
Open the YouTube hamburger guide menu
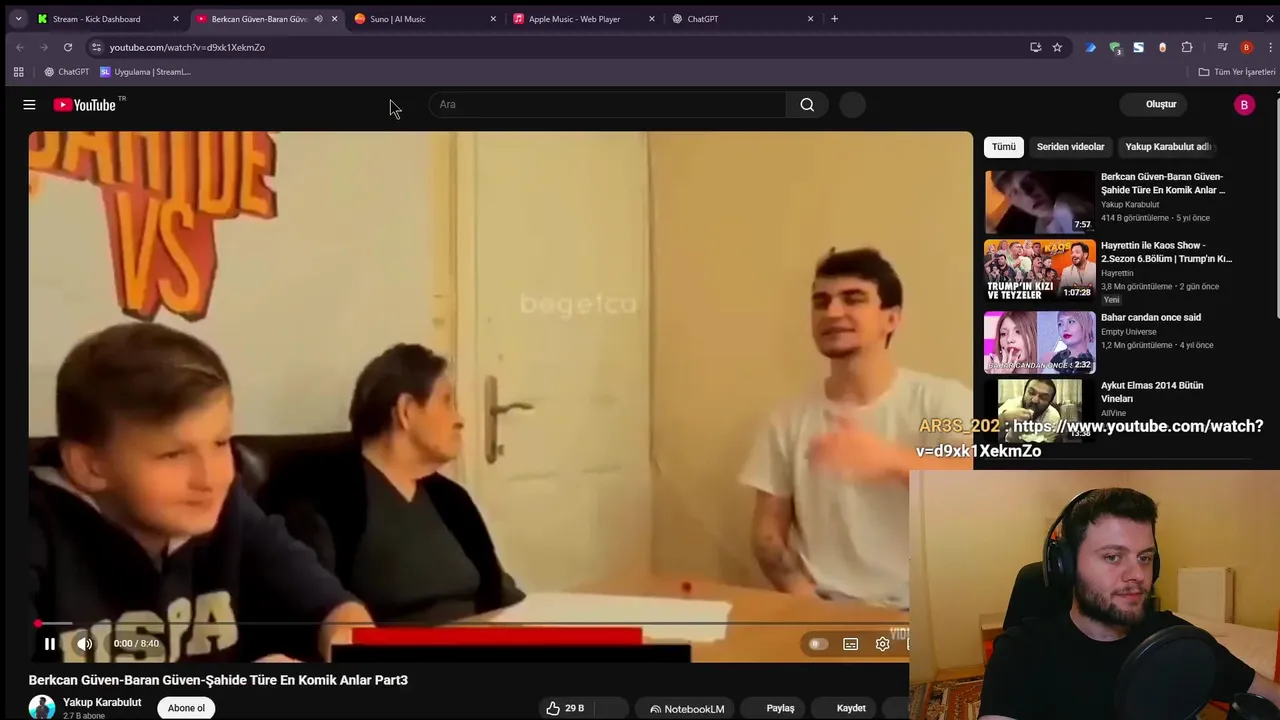pos(29,104)
